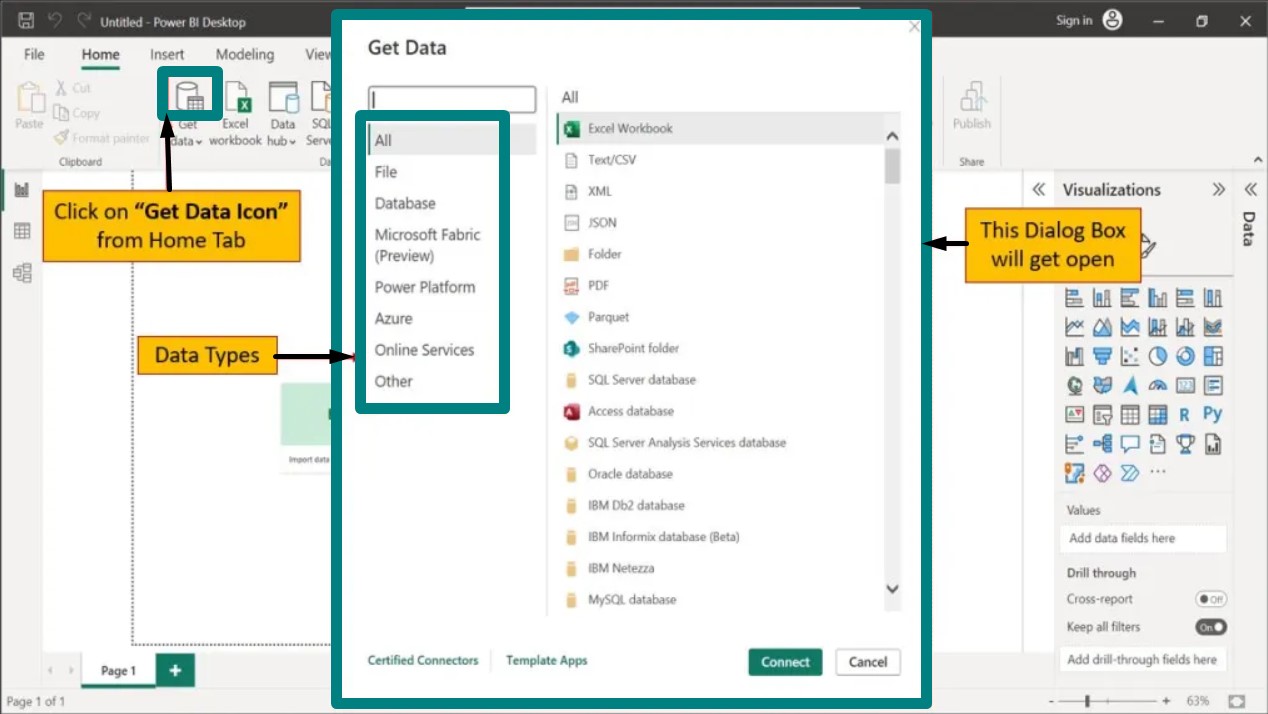Click Get more visuals ellipsis
This screenshot has height=714, width=1268.
[1158, 472]
